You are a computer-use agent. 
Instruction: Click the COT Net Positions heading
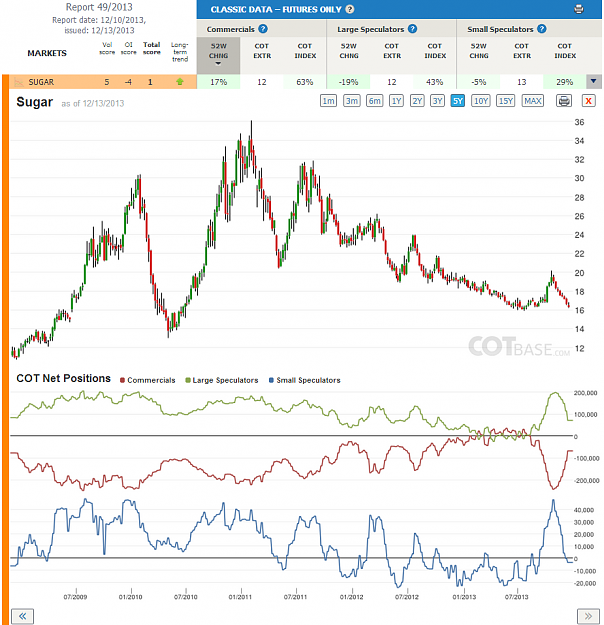(x=63, y=378)
